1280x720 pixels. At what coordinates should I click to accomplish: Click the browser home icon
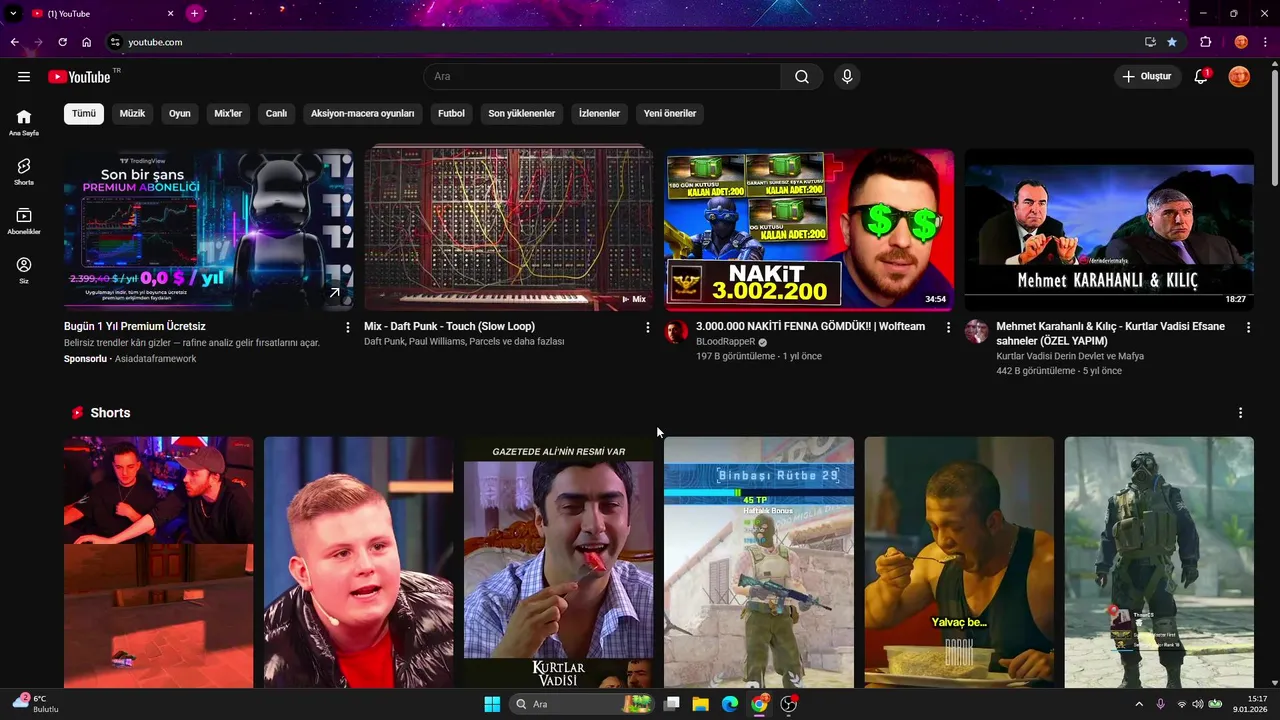(x=87, y=42)
